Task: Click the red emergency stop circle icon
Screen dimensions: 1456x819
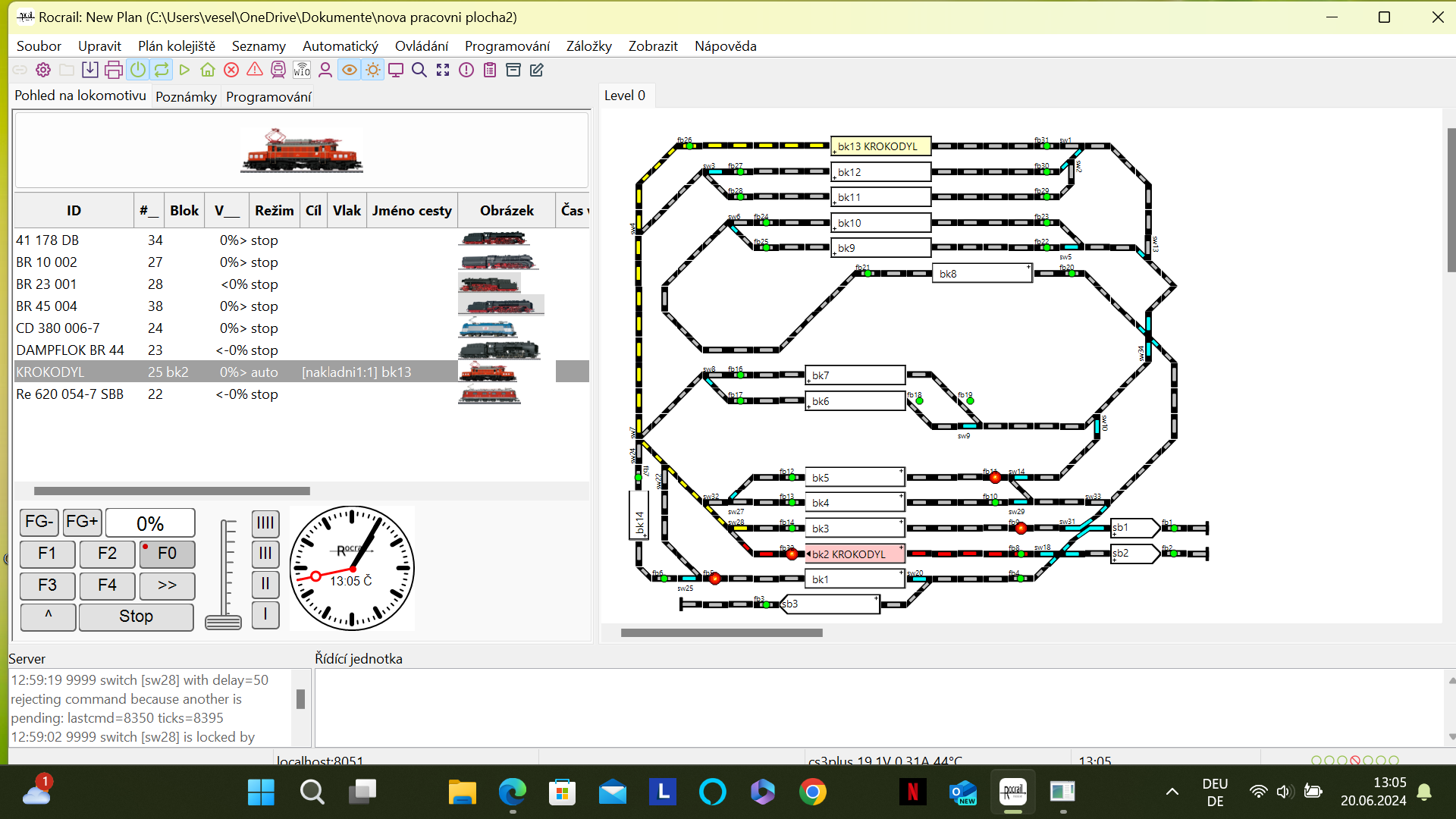Action: point(231,70)
